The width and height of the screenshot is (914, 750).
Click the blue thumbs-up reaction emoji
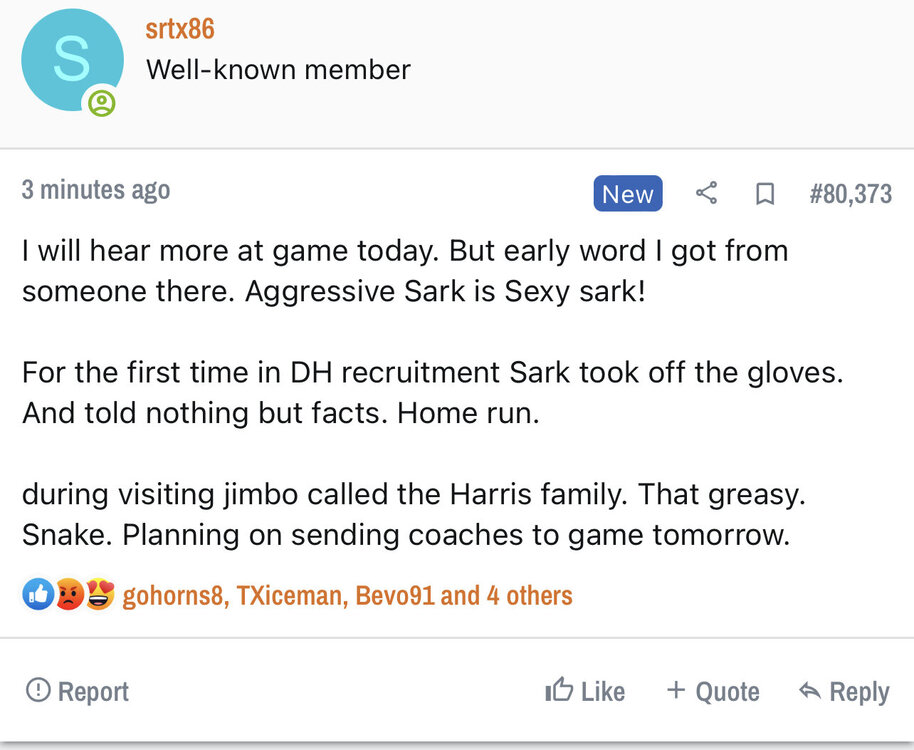point(37,596)
